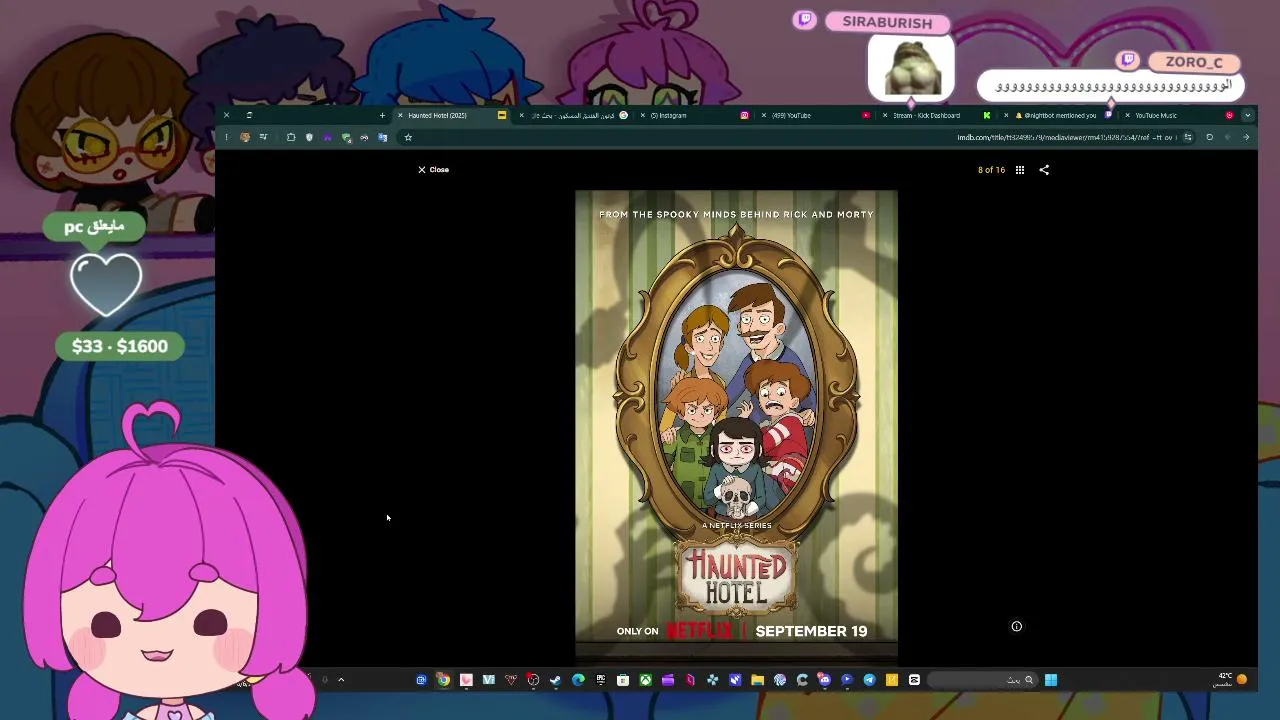Close the Instagram tab
The width and height of the screenshot is (1280, 720).
point(643,115)
